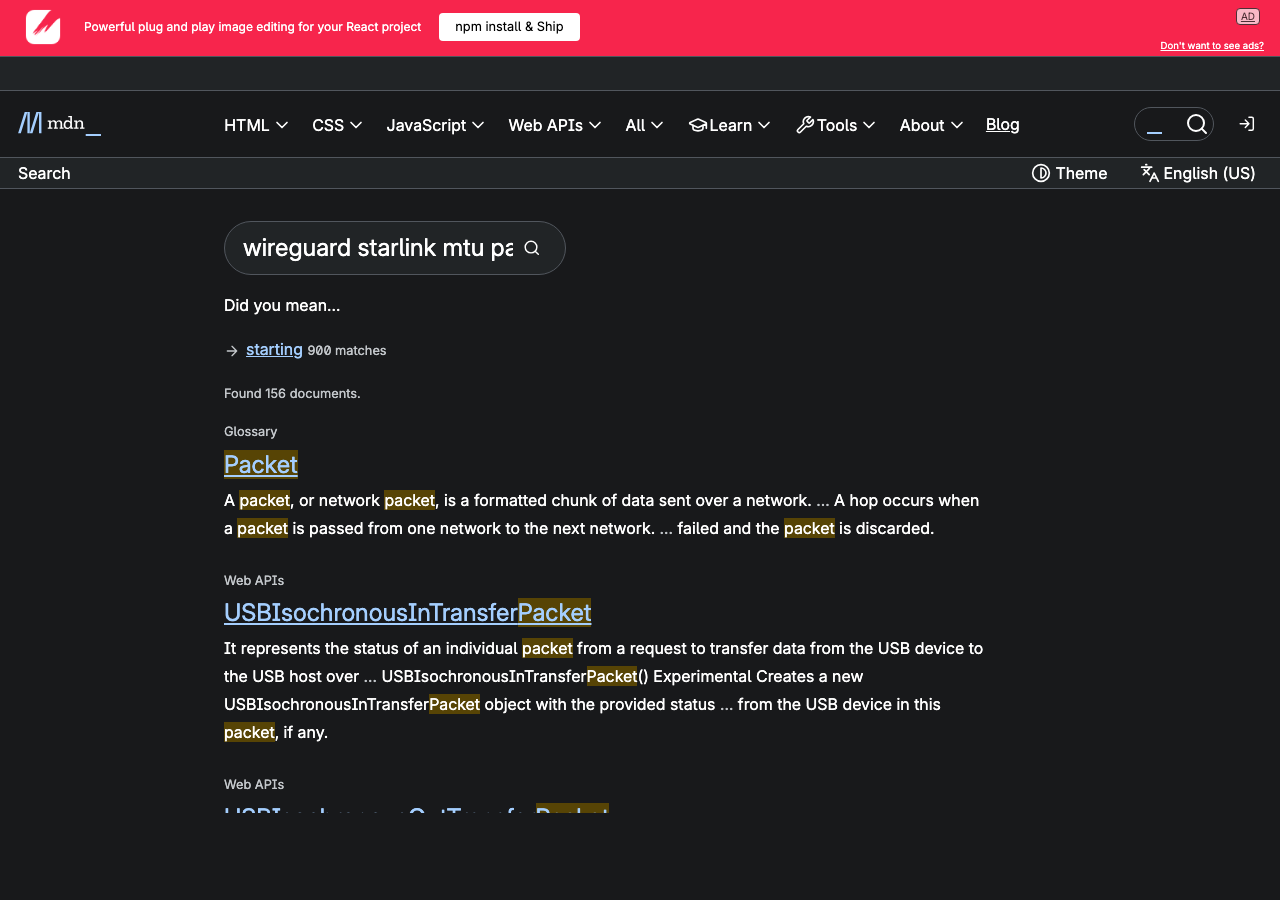Click the login arrow icon
The height and width of the screenshot is (900, 1280).
click(1246, 124)
